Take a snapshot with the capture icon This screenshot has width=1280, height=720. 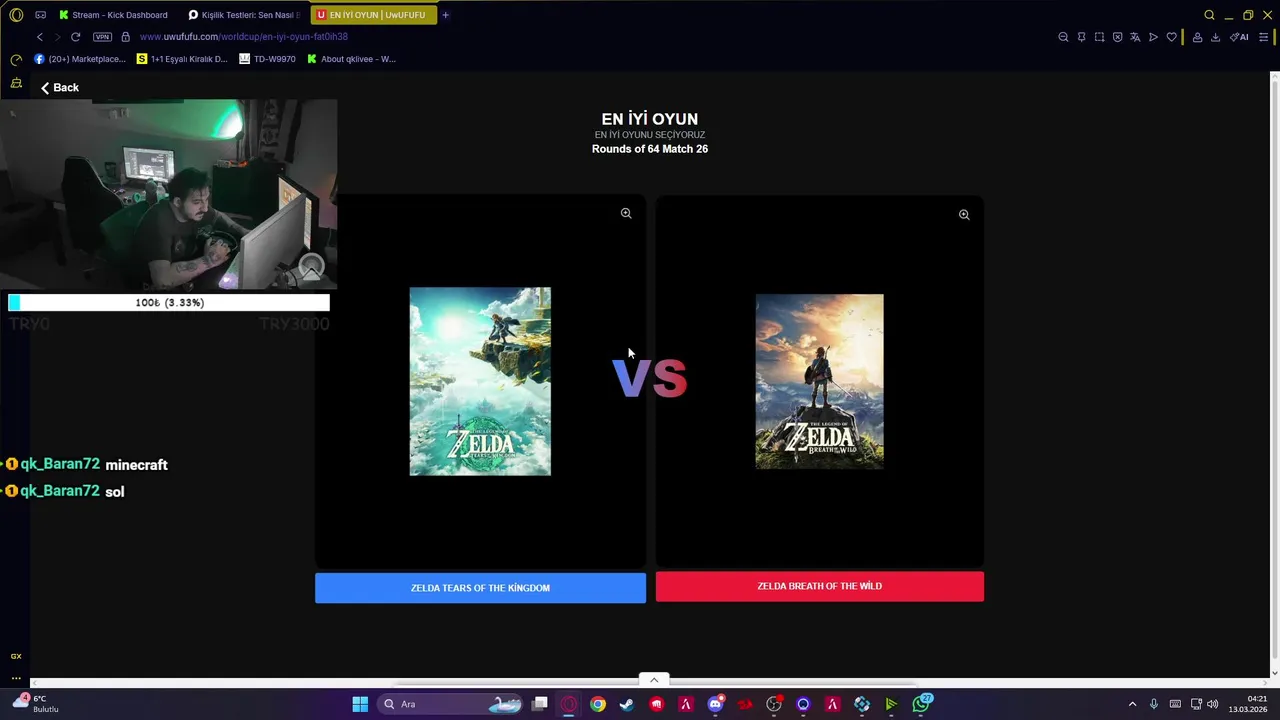[x=1099, y=37]
